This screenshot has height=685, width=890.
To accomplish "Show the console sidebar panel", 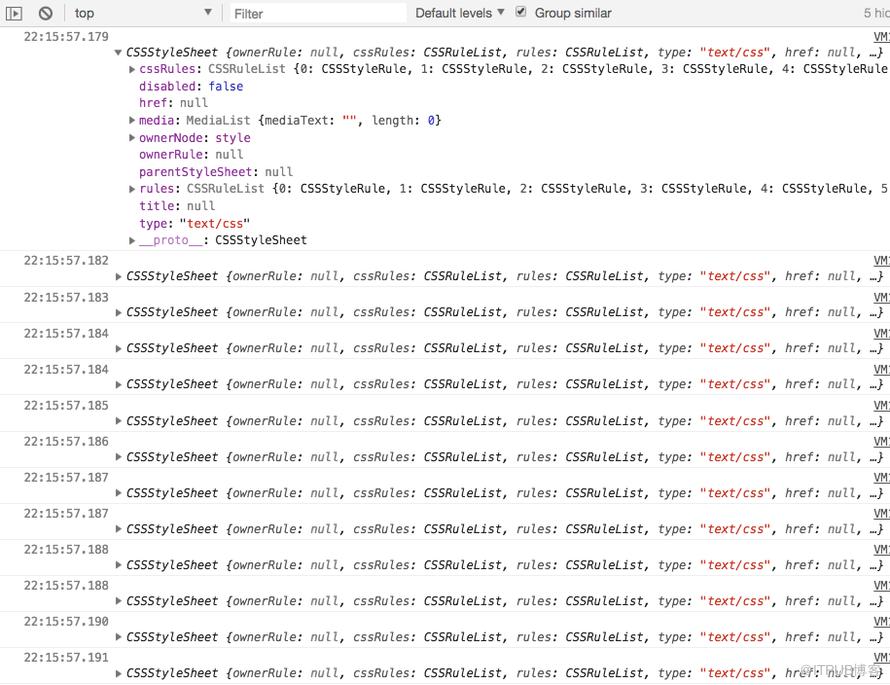I will tap(14, 13).
